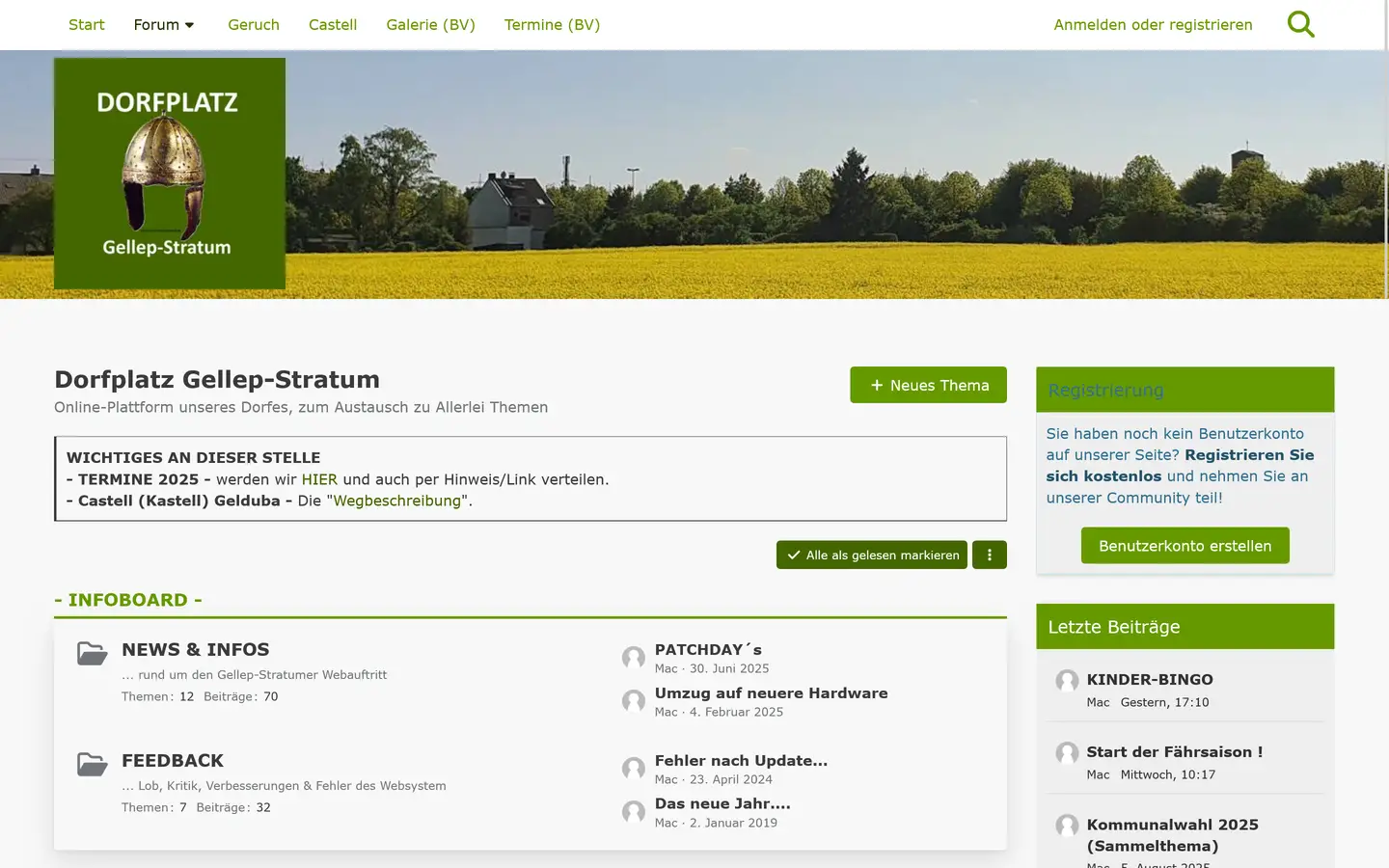Click the NEWS & INFOS folder icon

click(92, 653)
